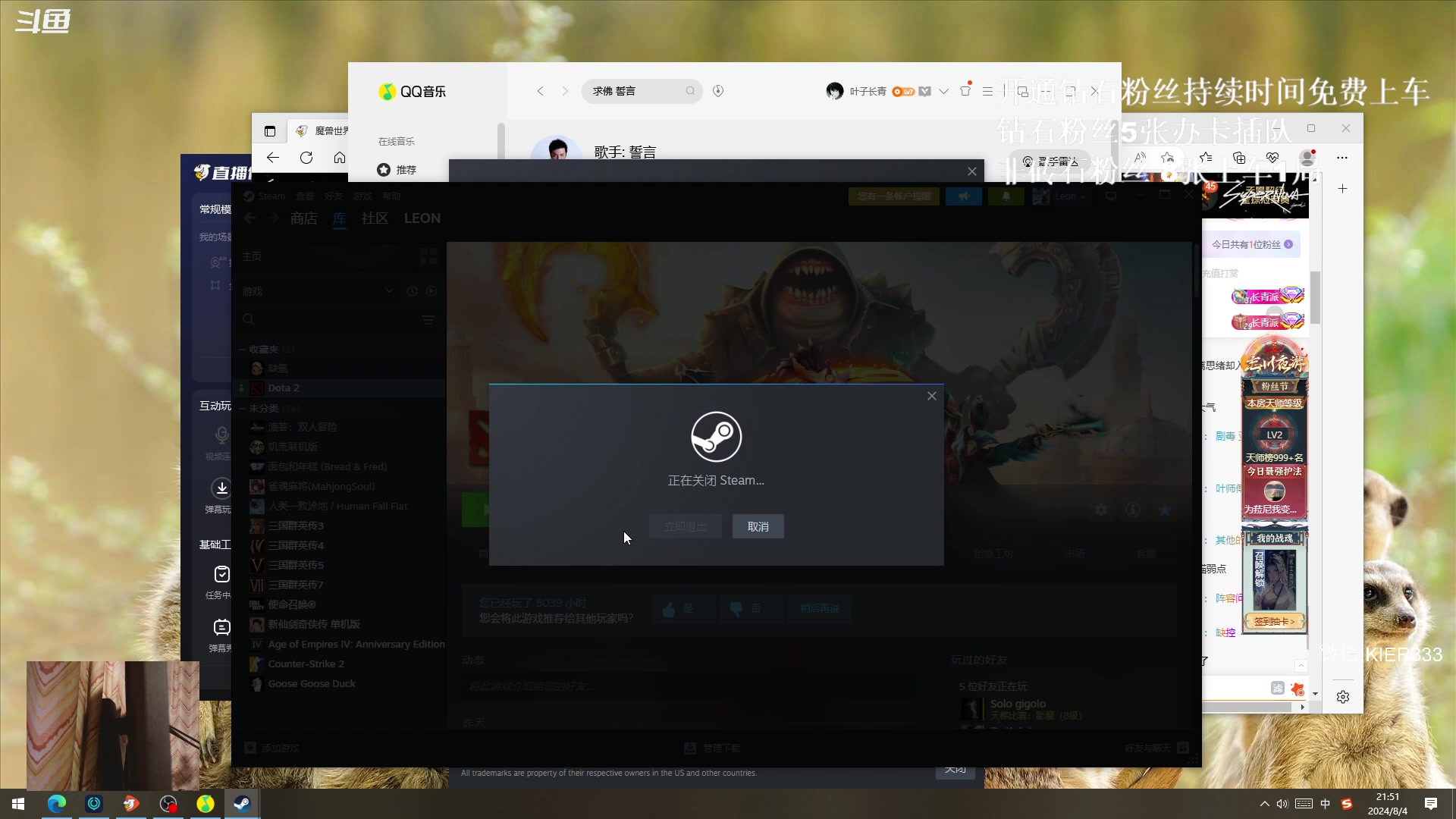Click Edge's Collections icon

click(1239, 158)
